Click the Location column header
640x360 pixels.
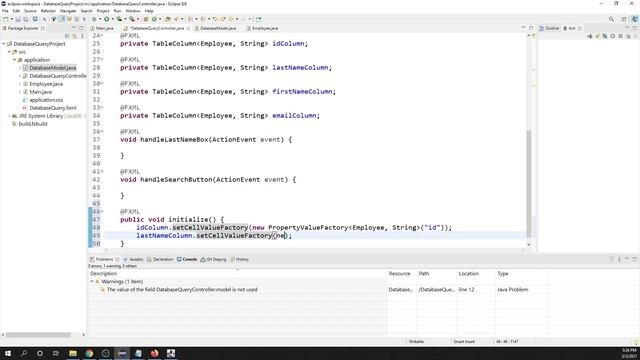[x=476, y=273]
